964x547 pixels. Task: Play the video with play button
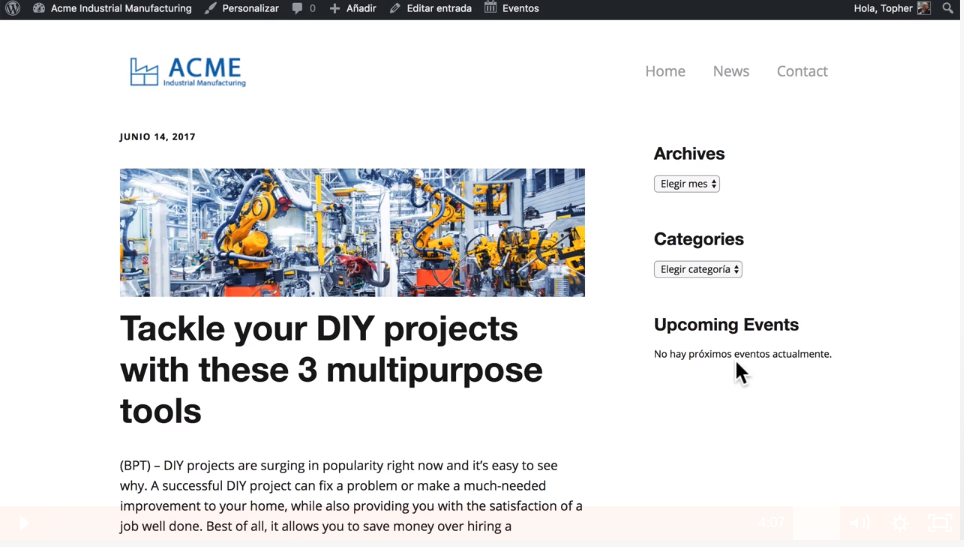[24, 524]
